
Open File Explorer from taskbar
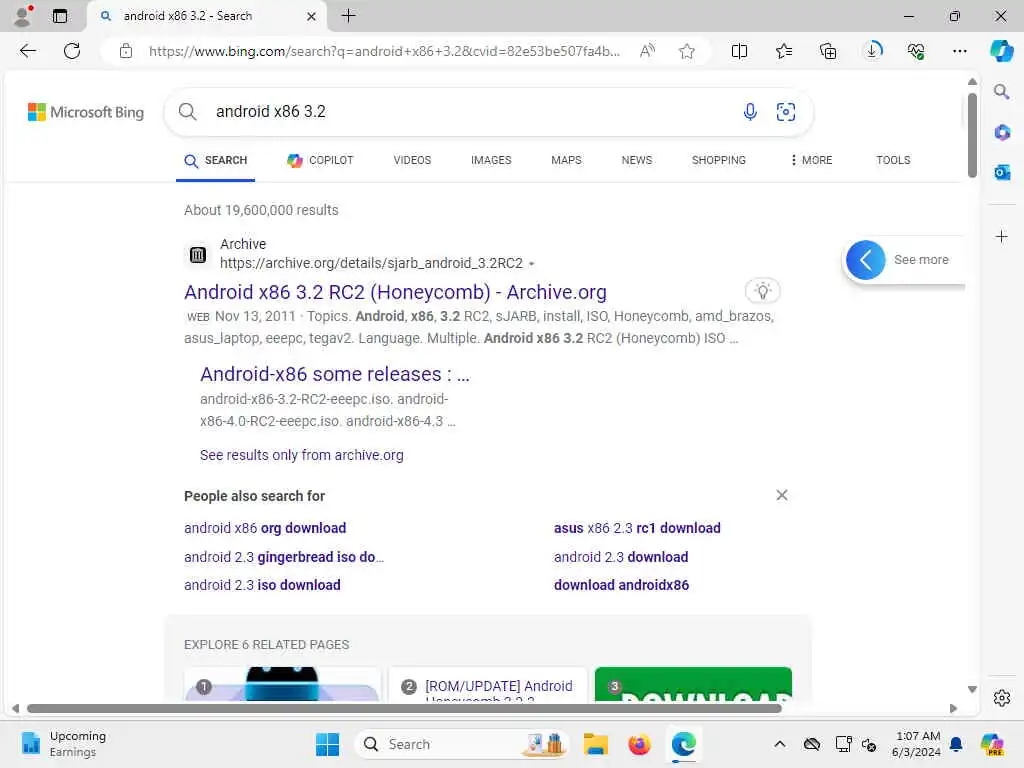tap(596, 744)
